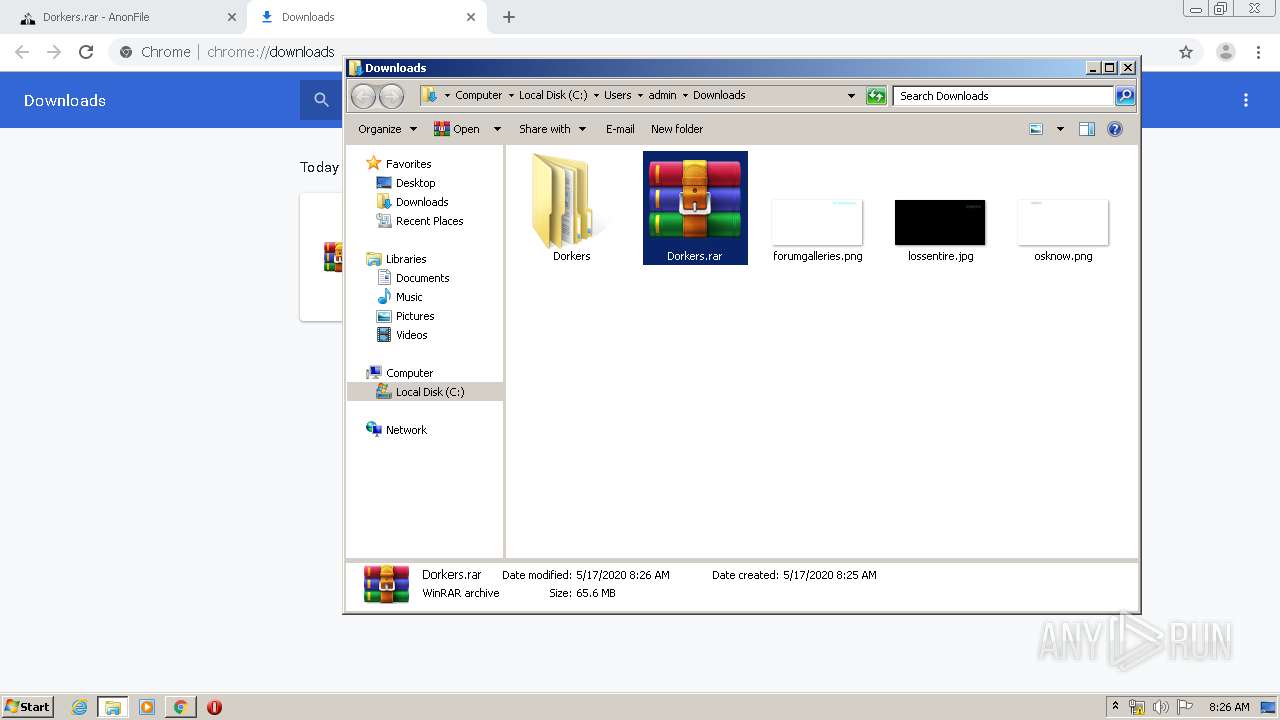This screenshot has width=1280, height=720.
Task: Select the Pictures library
Action: click(x=406, y=316)
